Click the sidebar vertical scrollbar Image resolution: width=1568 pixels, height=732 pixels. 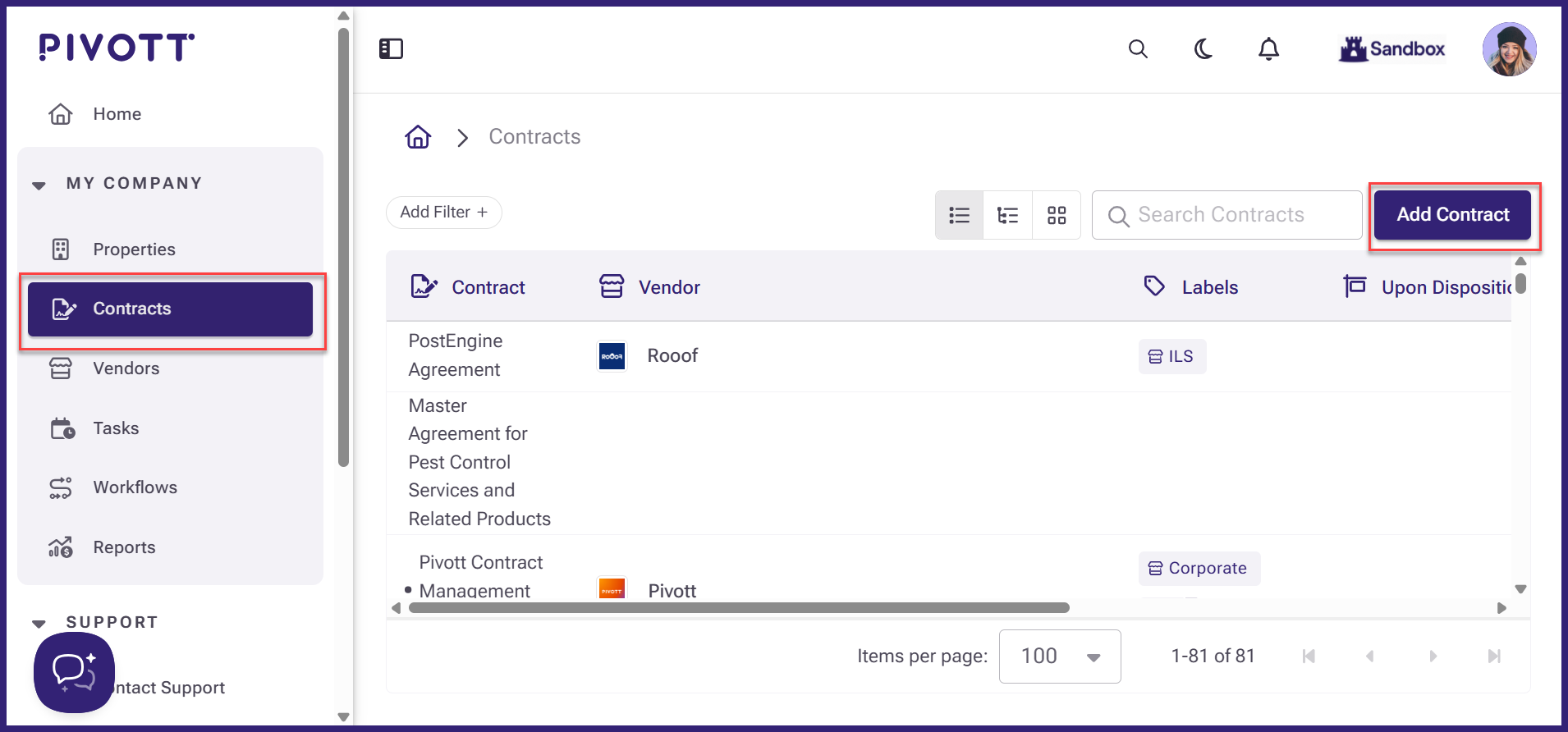(x=343, y=246)
